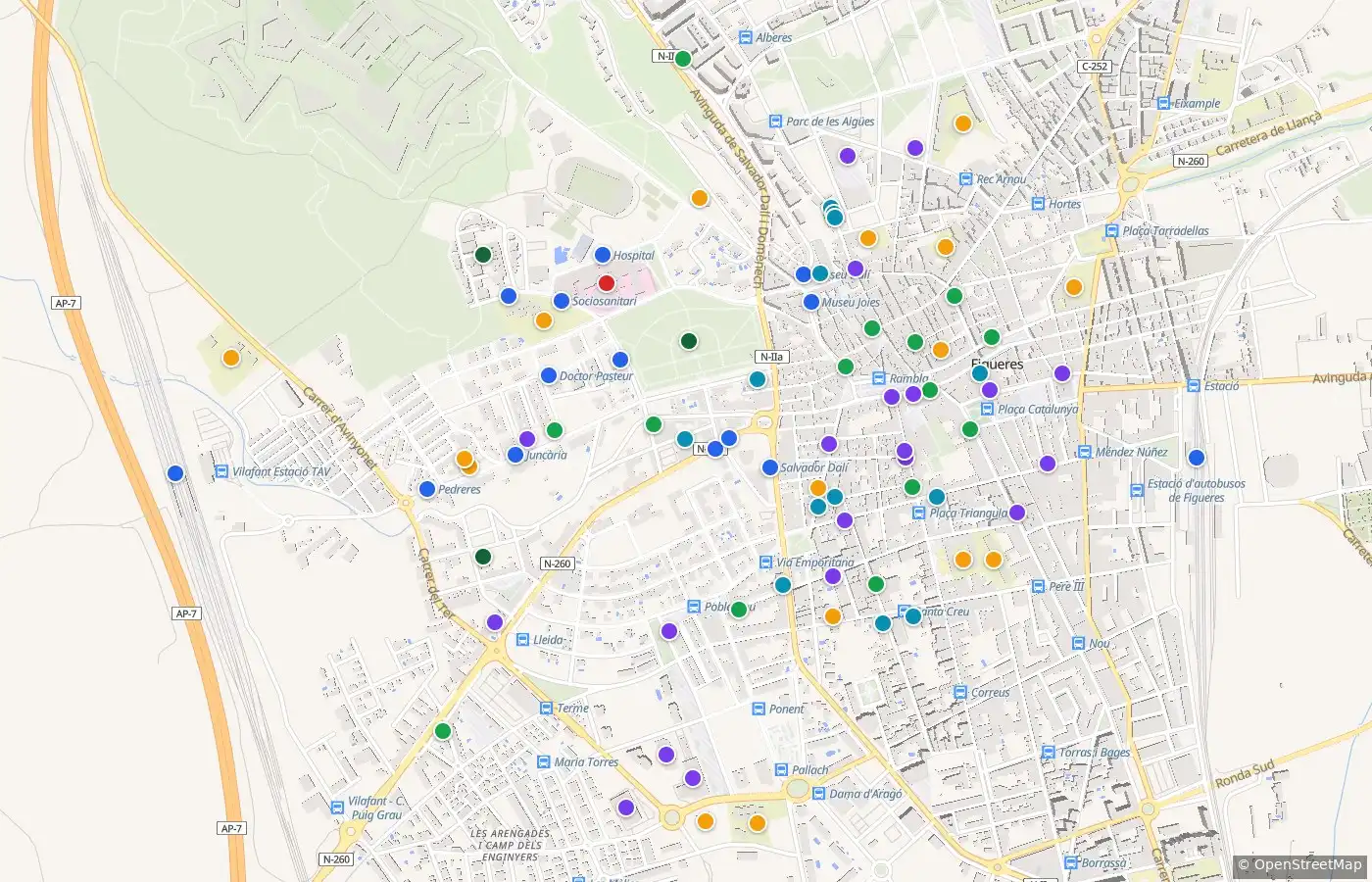This screenshot has width=1372, height=882.
Task: Click the Alberes bus stop icon
Action: [x=747, y=38]
